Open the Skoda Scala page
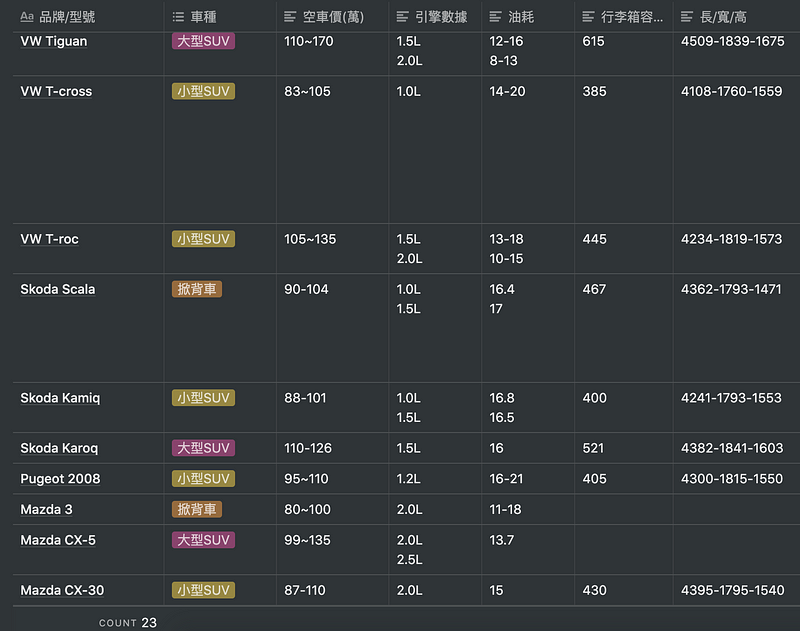This screenshot has height=631, width=800. point(58,289)
